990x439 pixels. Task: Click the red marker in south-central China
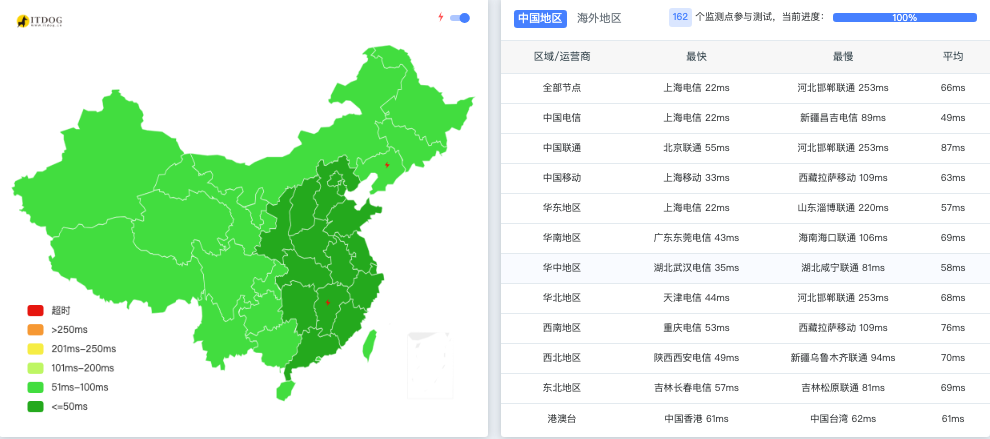click(x=327, y=301)
